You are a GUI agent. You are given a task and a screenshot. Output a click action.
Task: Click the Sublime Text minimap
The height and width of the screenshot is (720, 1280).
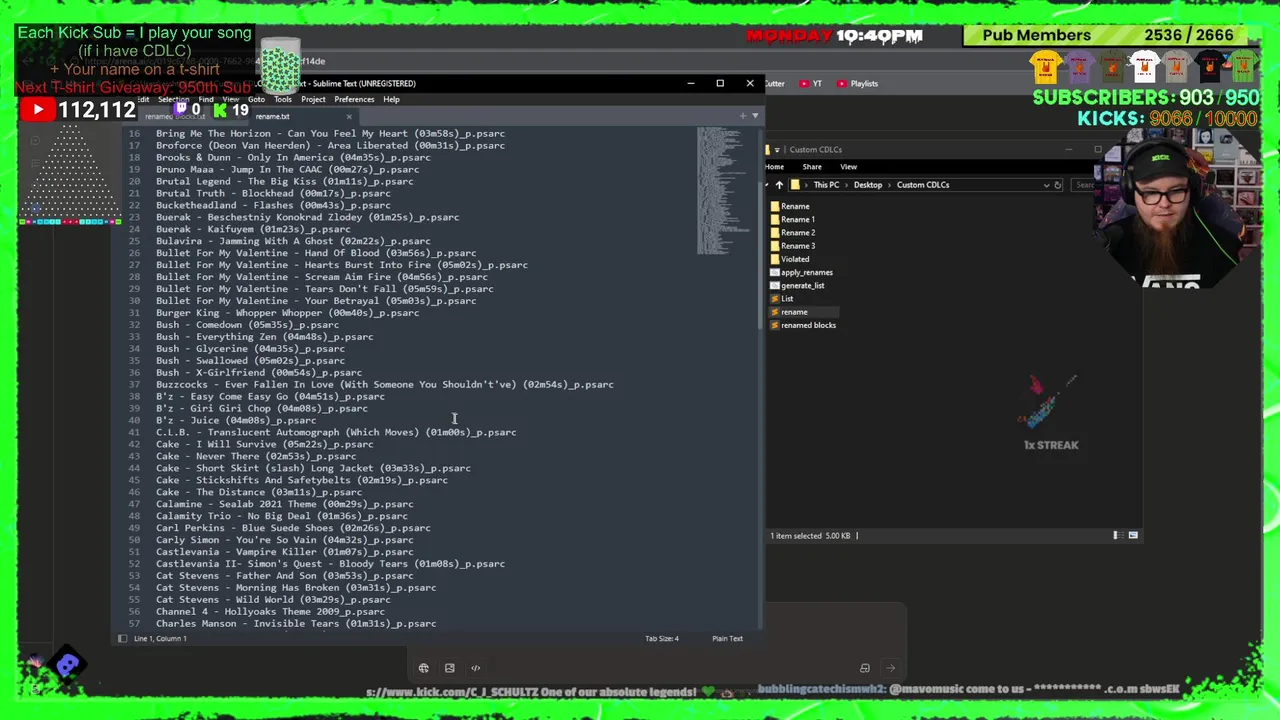(x=722, y=190)
